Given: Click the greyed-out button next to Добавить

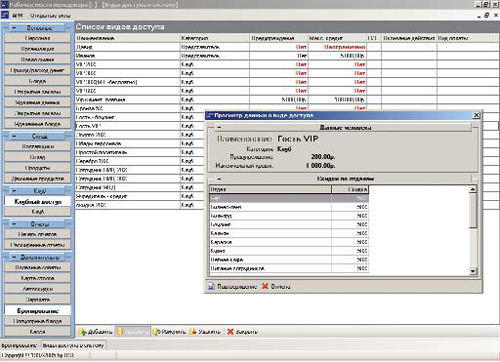Looking at the screenshot, I should pyautogui.click(x=133, y=332).
